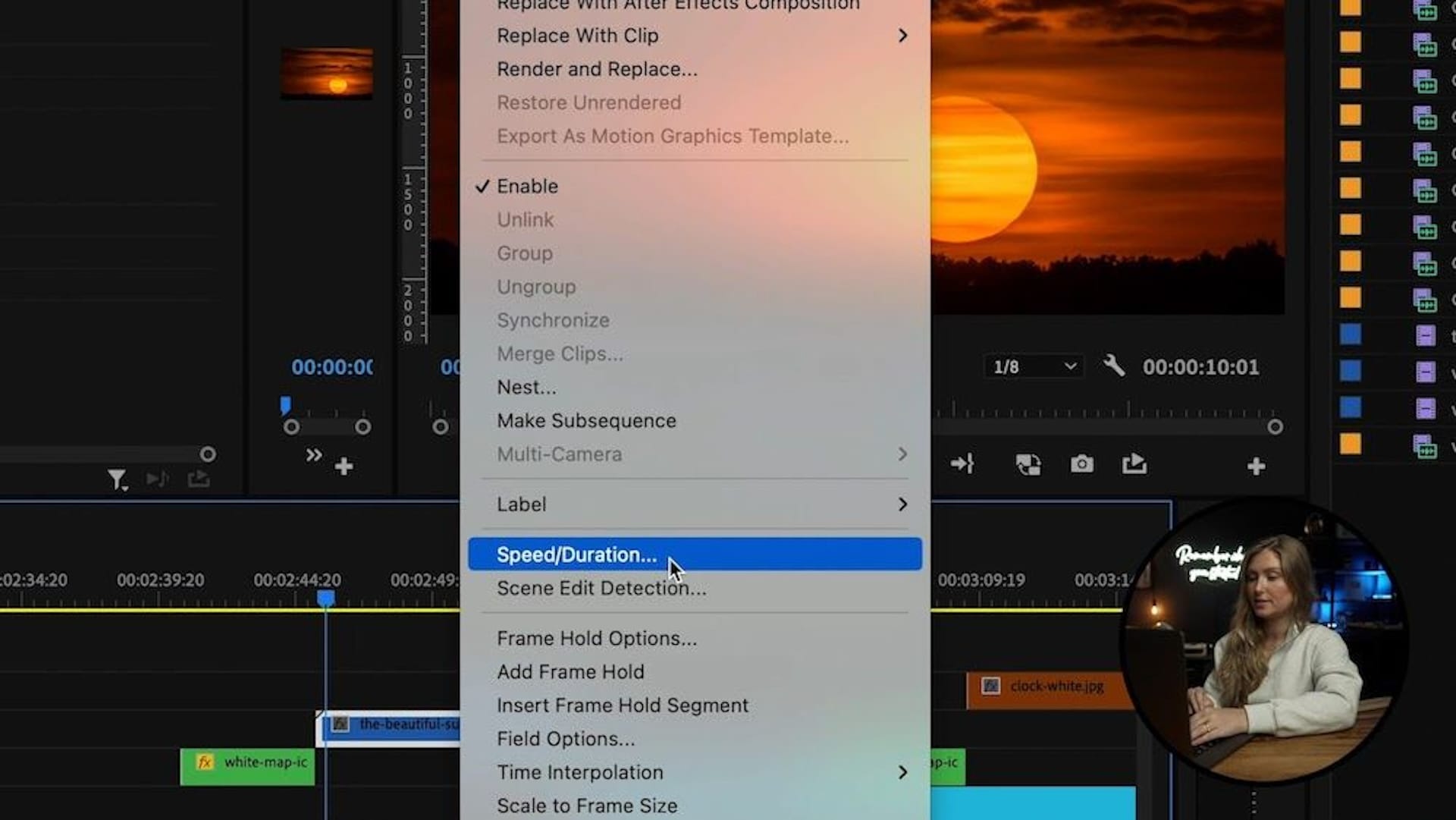Click Nest in the context menu
1456x820 pixels.
click(x=526, y=387)
